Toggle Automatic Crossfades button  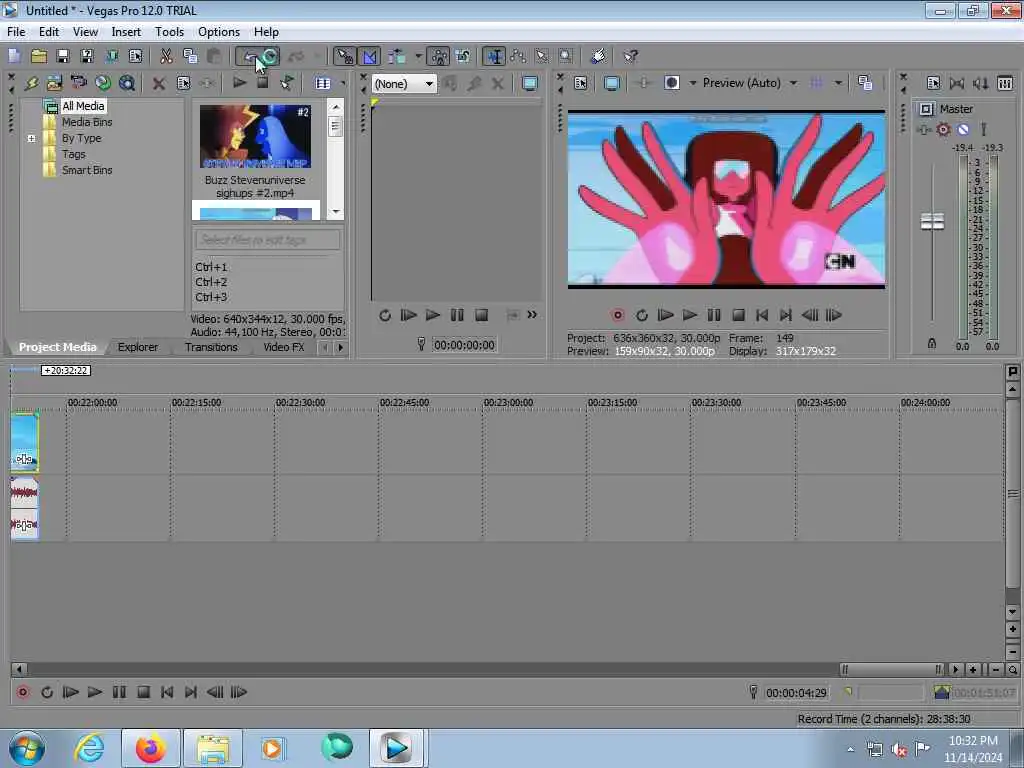[369, 56]
